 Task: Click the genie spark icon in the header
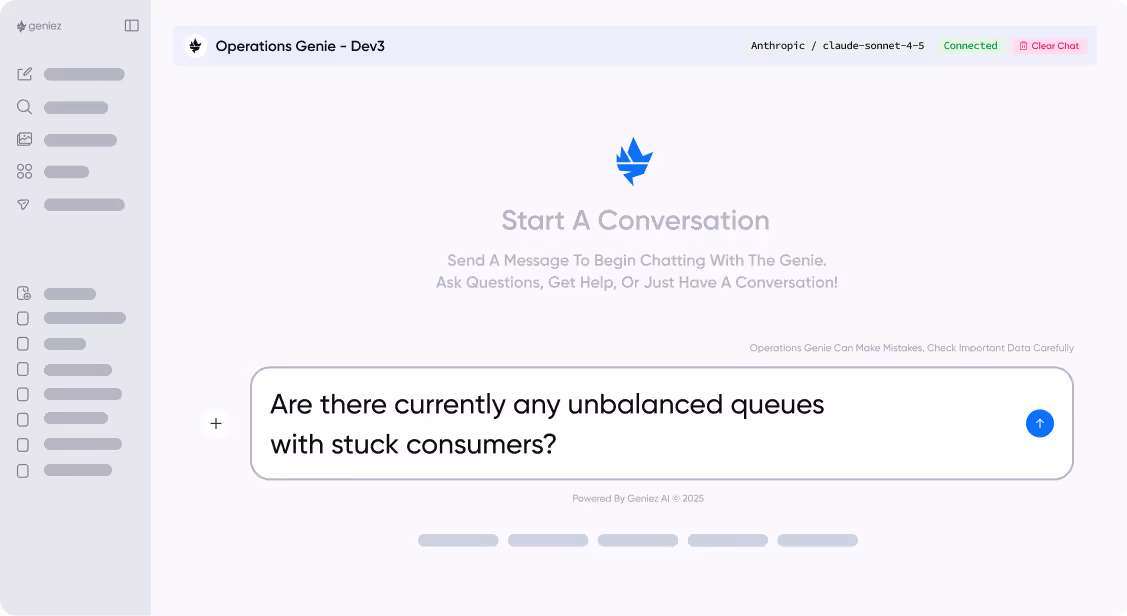tap(196, 45)
